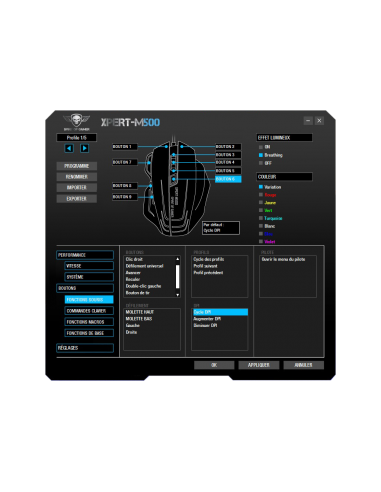Select the highlighted Cycle DPI entry
The height and width of the screenshot is (492, 381).
coord(220,312)
